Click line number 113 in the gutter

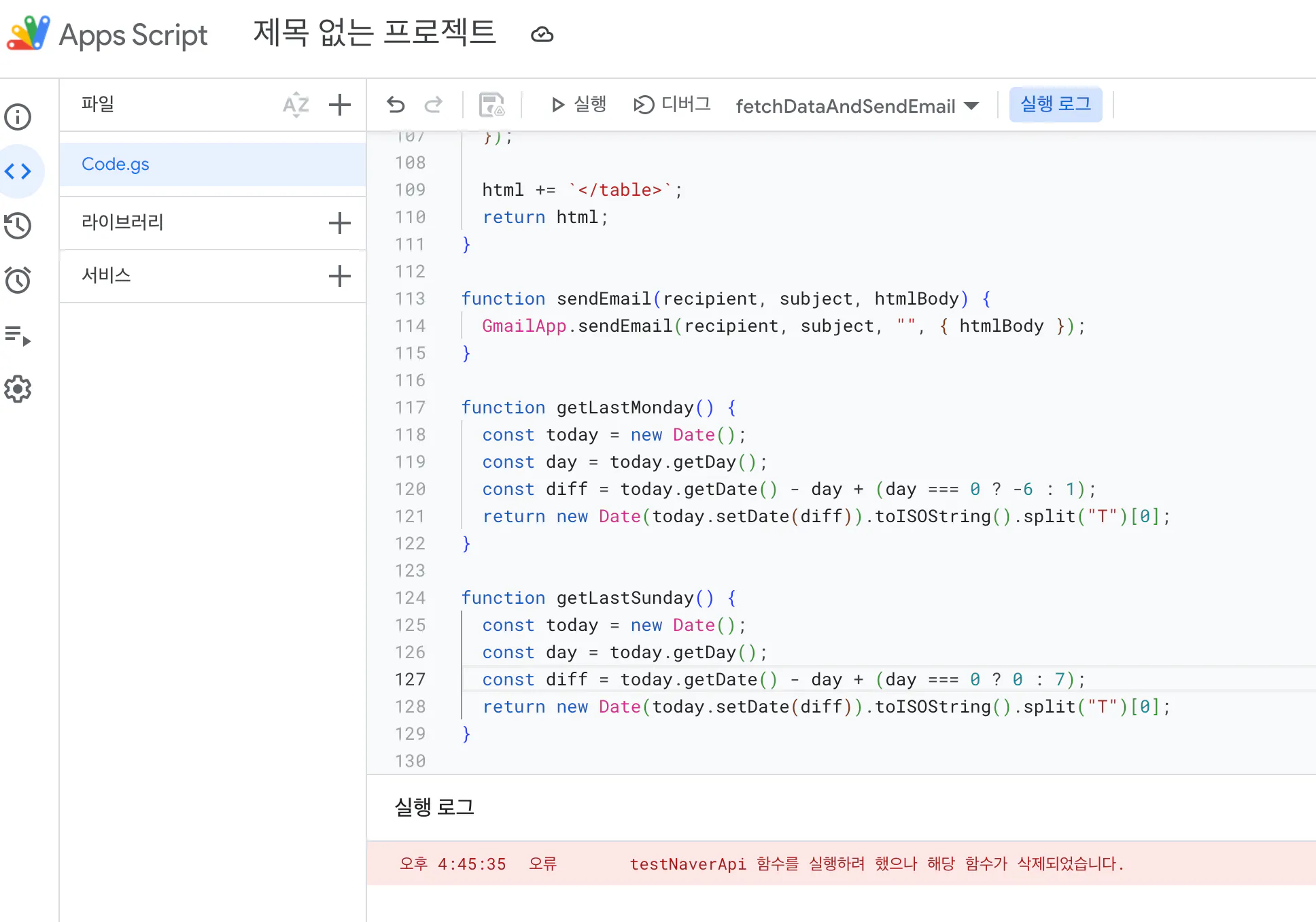pyautogui.click(x=410, y=298)
